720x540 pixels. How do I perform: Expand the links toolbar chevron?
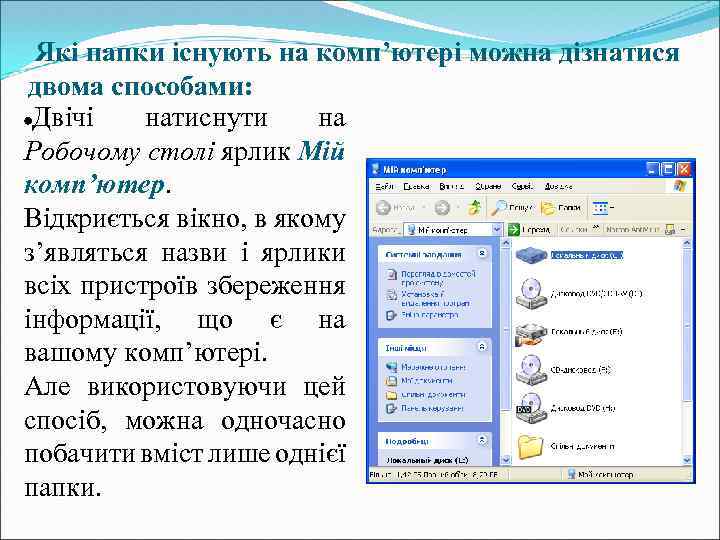(596, 228)
